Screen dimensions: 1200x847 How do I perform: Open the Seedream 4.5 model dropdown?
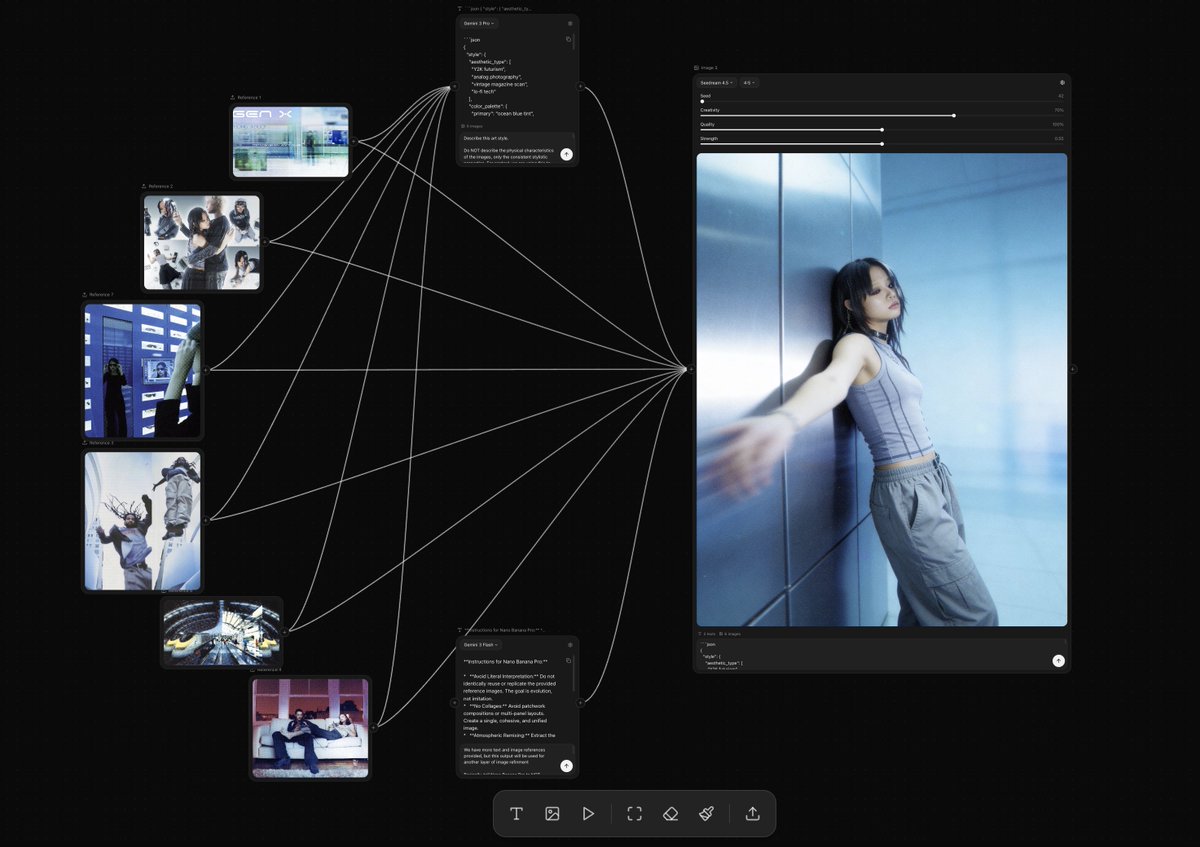[x=716, y=83]
